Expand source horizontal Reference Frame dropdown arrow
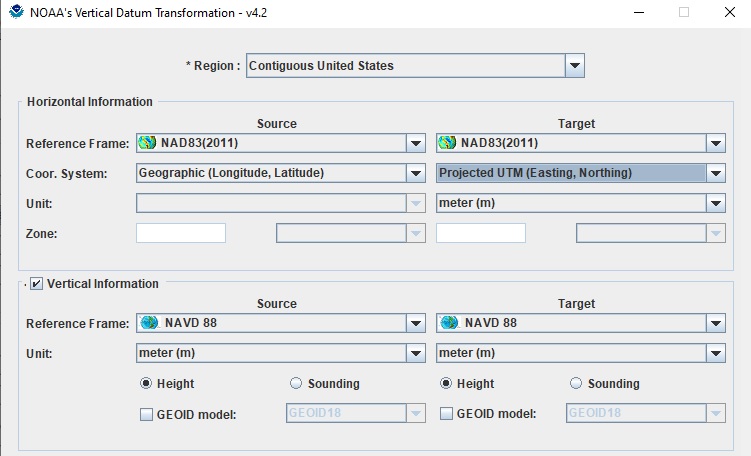This screenshot has height=456, width=751. 416,143
